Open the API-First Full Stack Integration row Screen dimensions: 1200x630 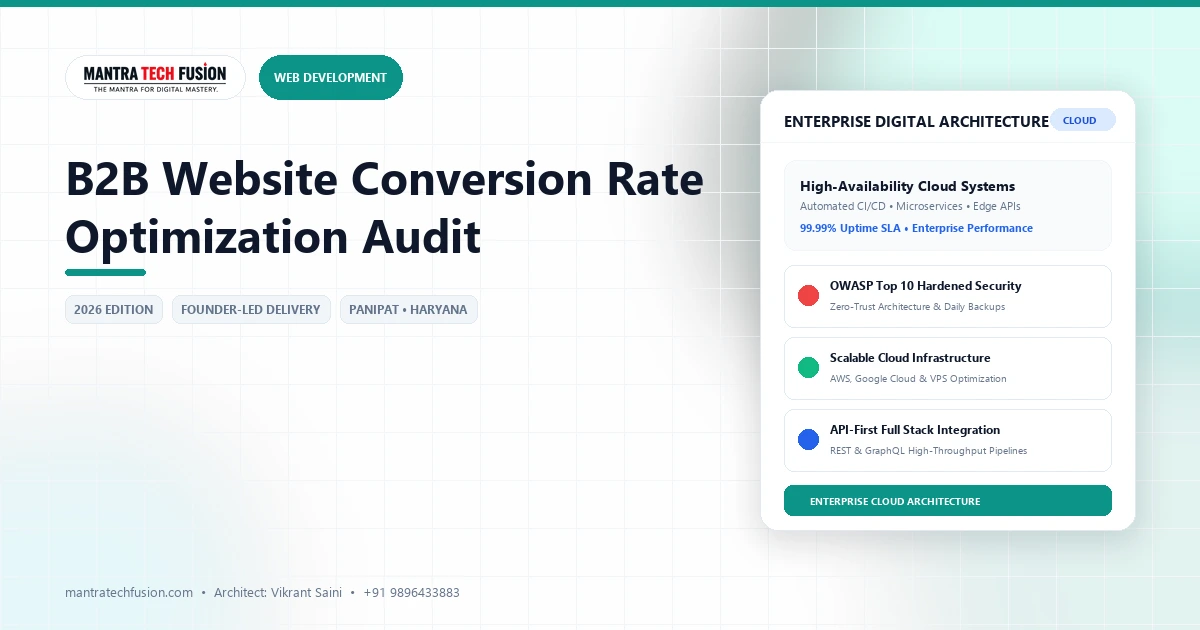947,440
